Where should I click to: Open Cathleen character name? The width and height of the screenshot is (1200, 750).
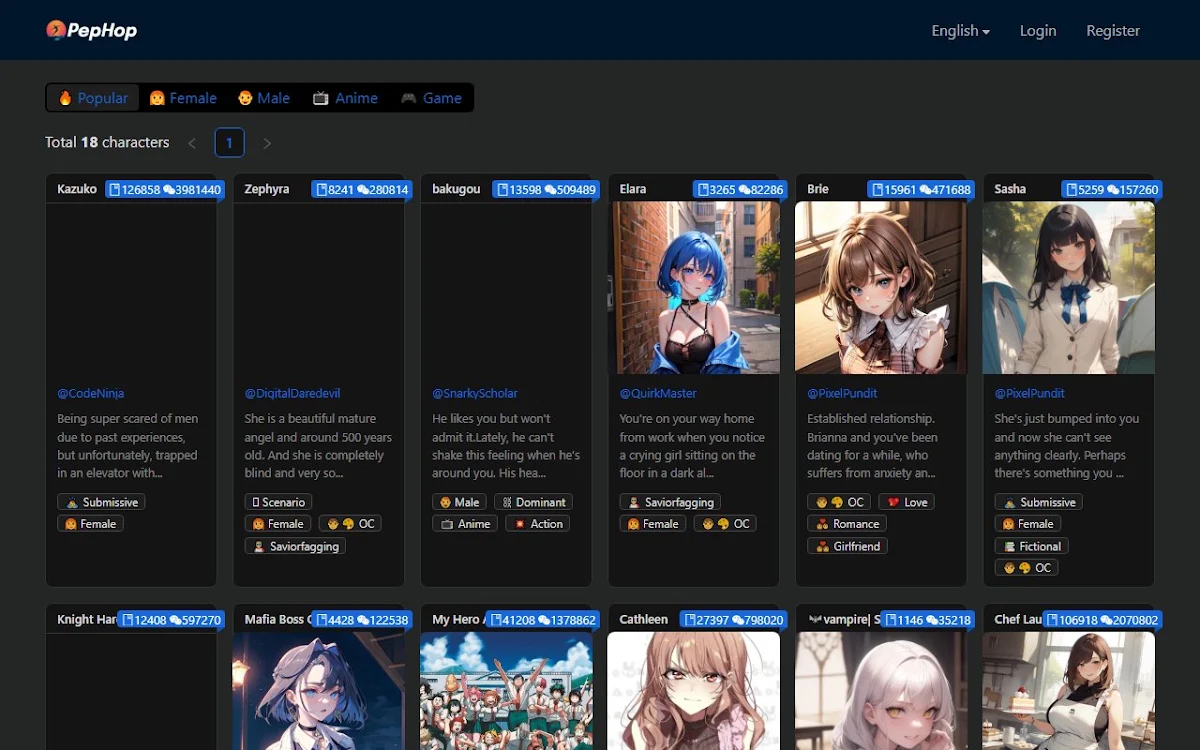[x=644, y=619]
